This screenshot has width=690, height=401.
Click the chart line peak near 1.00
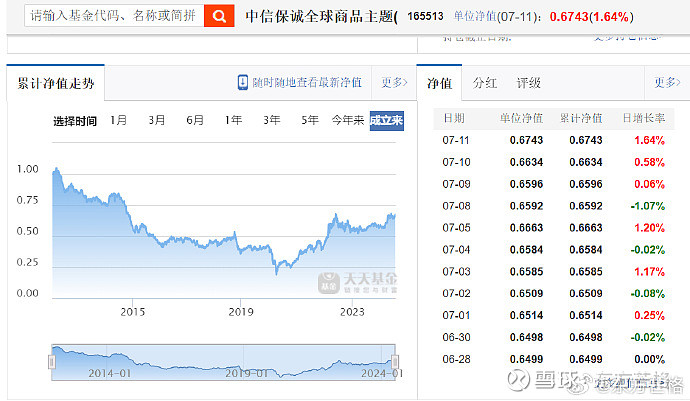tap(56, 169)
